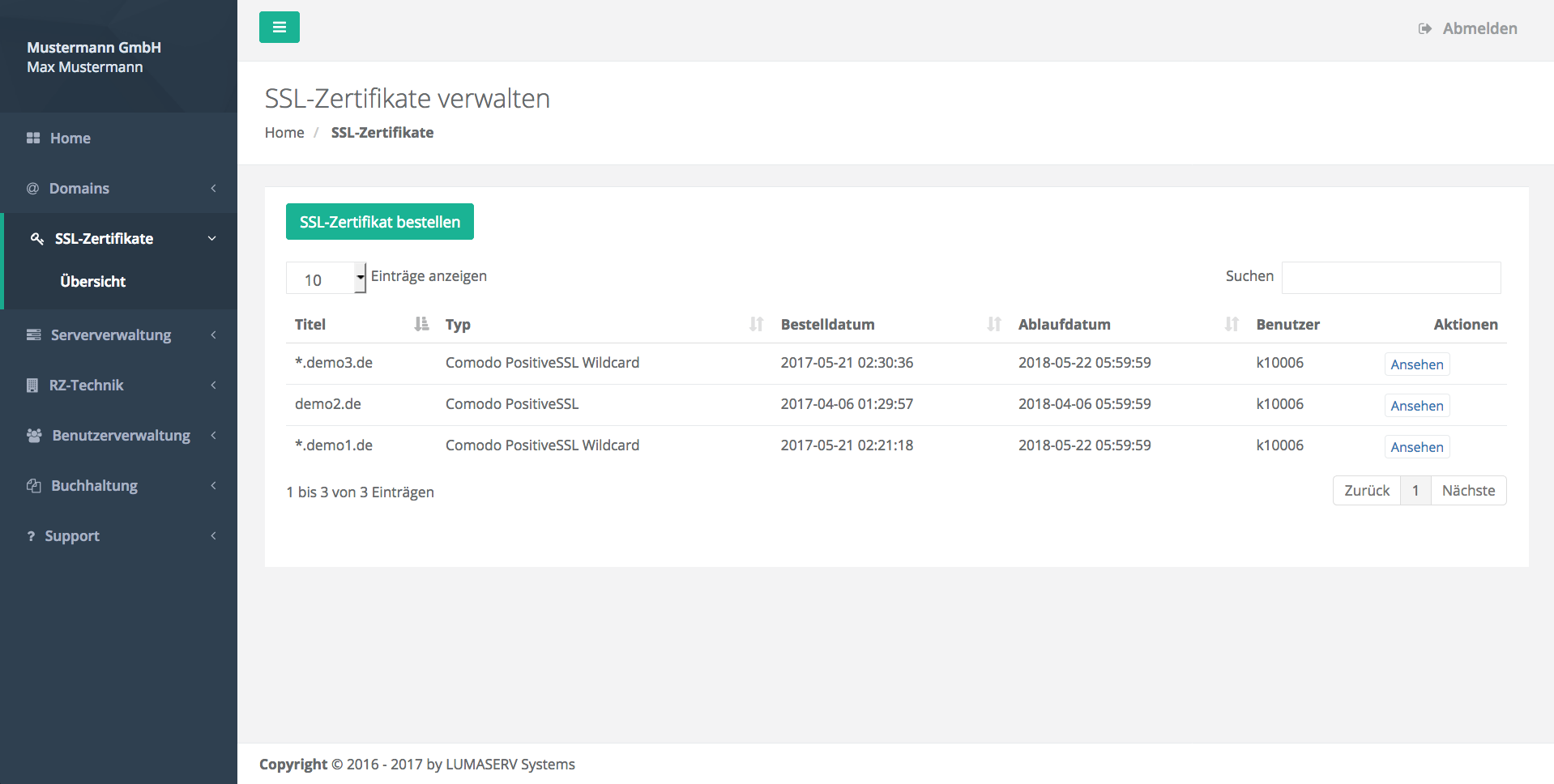Image resolution: width=1554 pixels, height=784 pixels.
Task: Sort table by Titel sort icon
Action: 421,324
